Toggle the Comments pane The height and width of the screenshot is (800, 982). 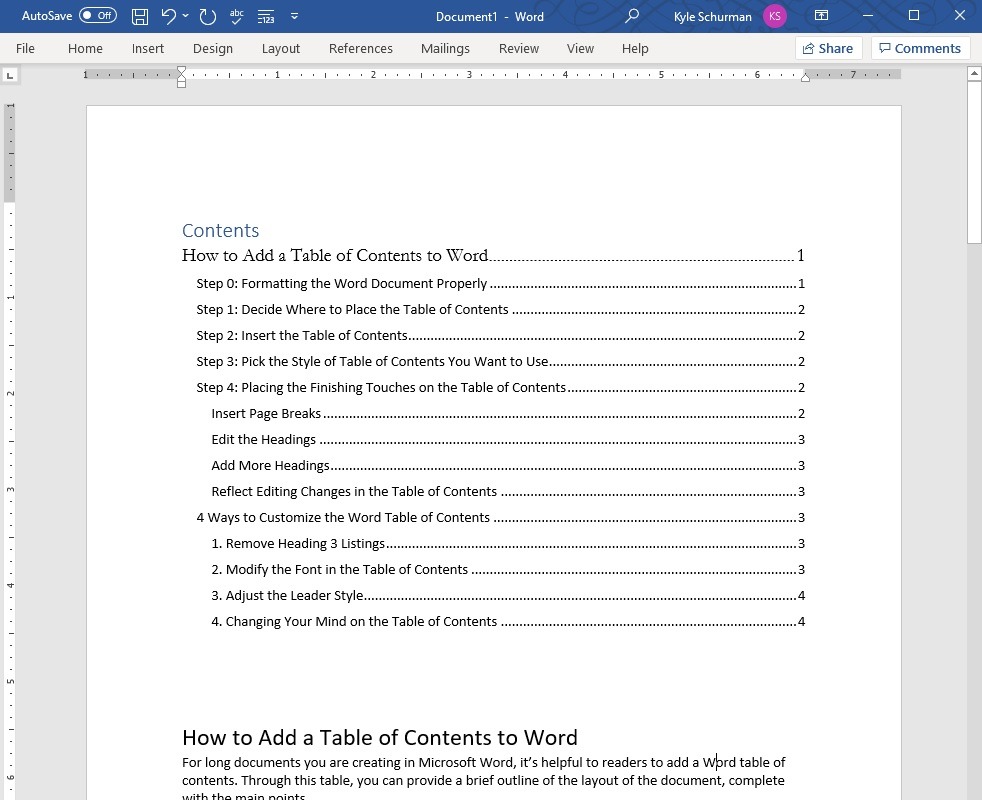pos(919,47)
